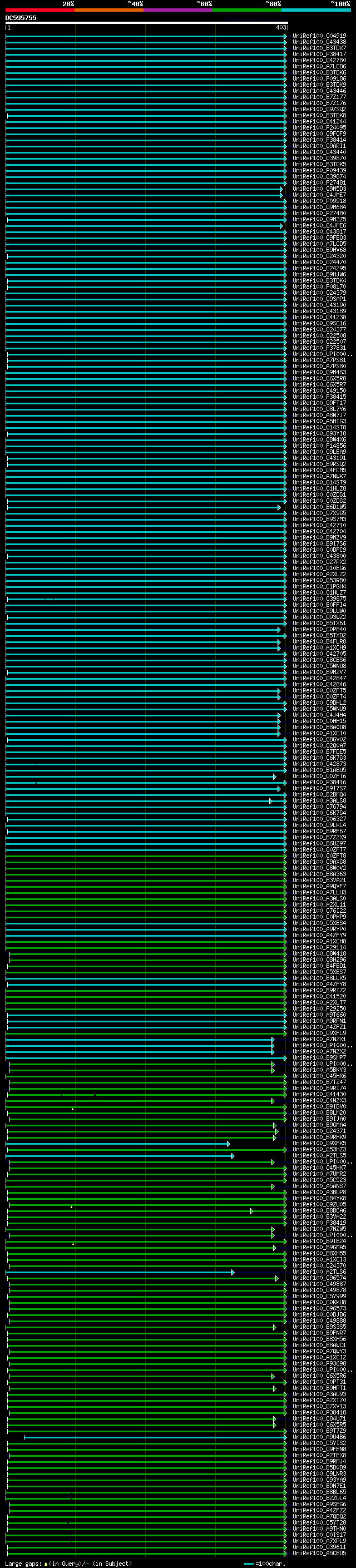The height and width of the screenshot is (1568, 356).
Task: Select hit label UniRef100_A9THN0
Action: pos(319,1529)
